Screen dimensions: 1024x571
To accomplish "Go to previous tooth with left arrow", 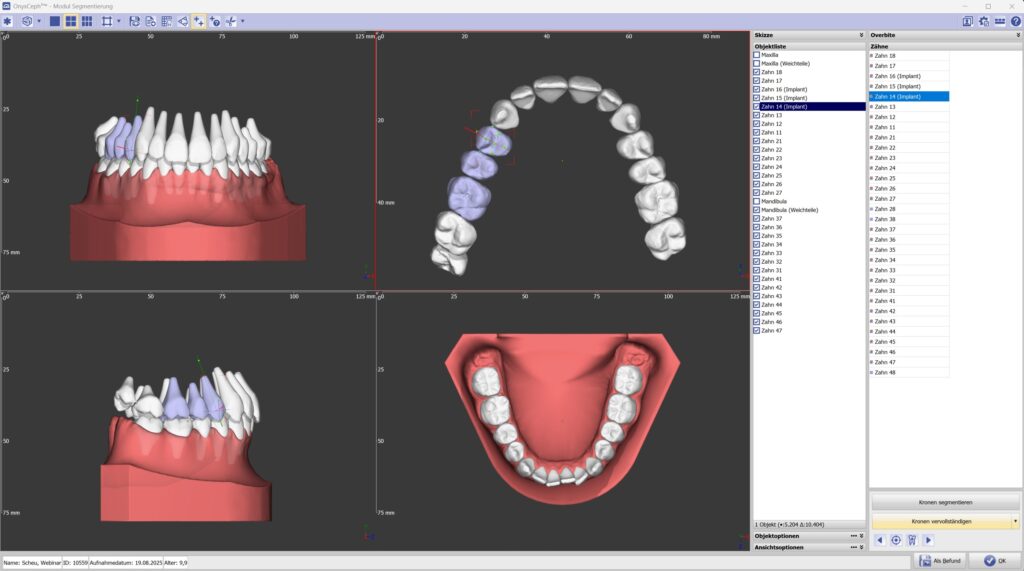I will (880, 540).
